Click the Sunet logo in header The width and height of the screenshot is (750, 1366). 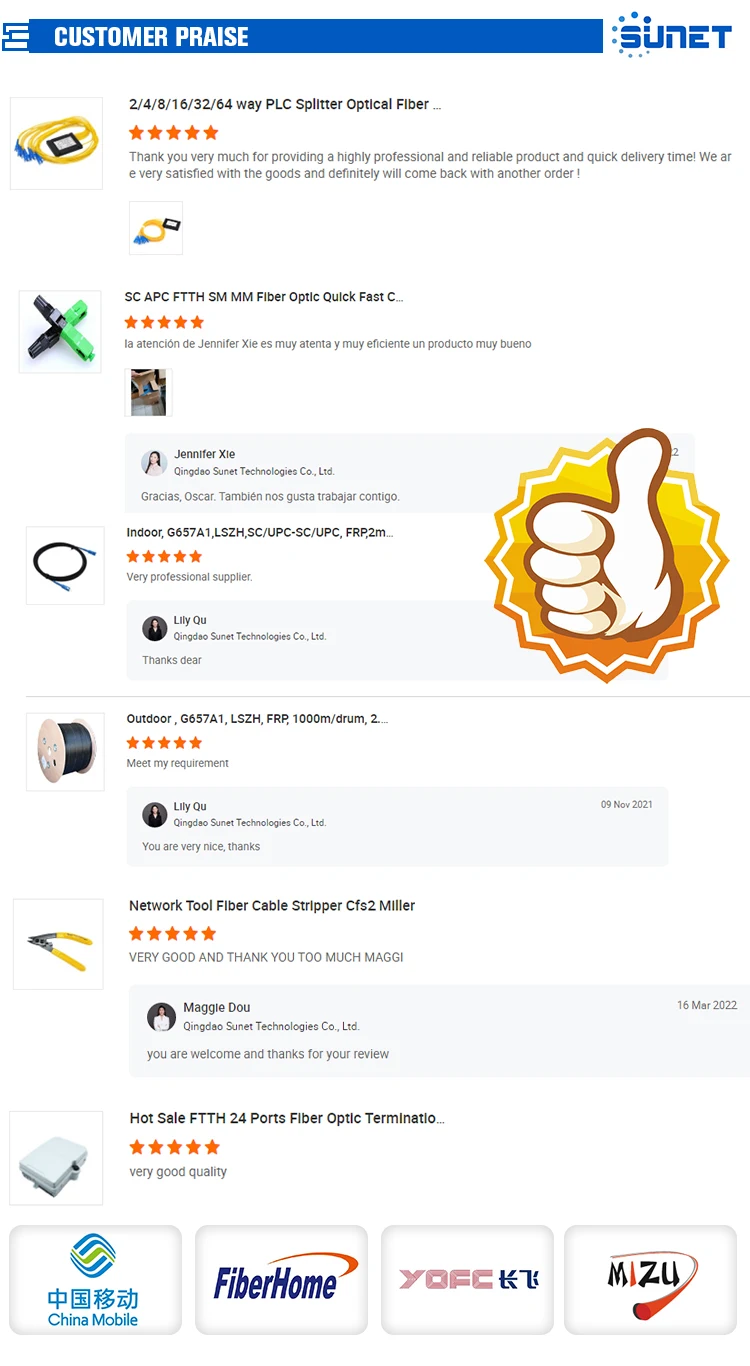(672, 36)
